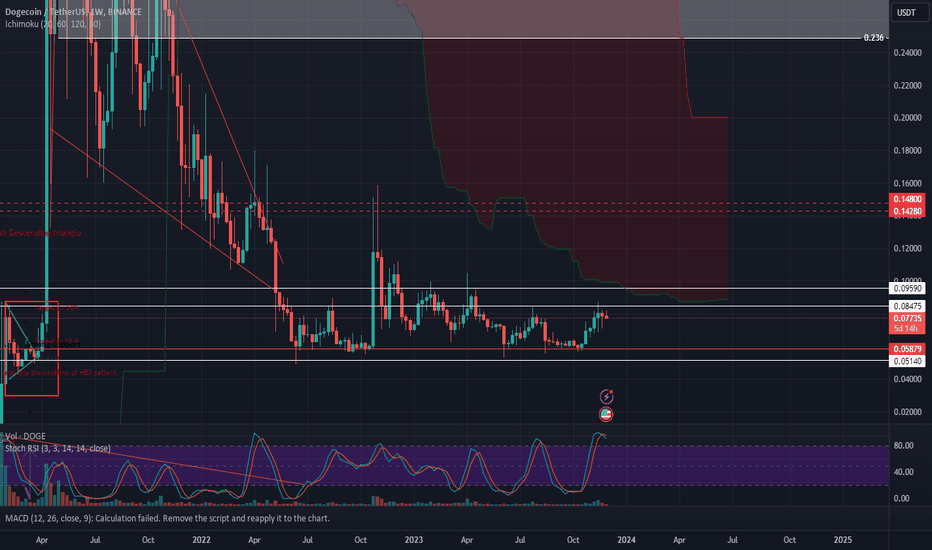The height and width of the screenshot is (550, 932).
Task: Click the 0.14280 red price label
Action: (x=907, y=211)
